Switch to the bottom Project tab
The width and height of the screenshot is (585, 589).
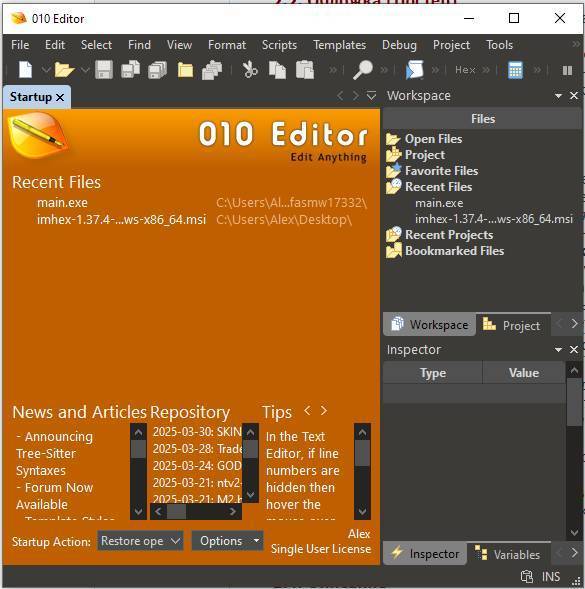click(513, 325)
